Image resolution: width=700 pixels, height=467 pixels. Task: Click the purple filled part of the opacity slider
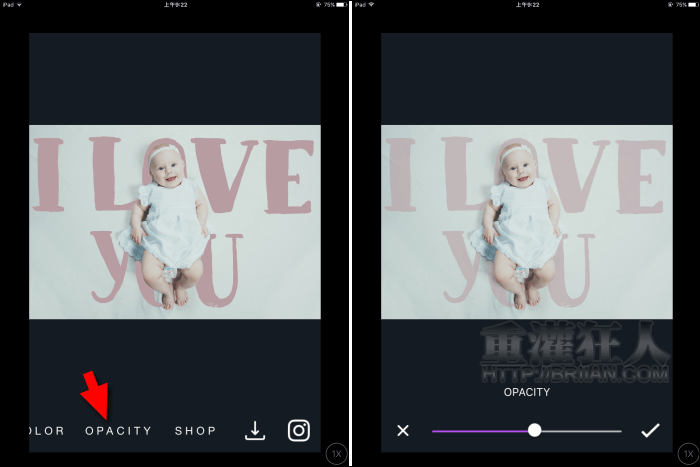[x=480, y=431]
